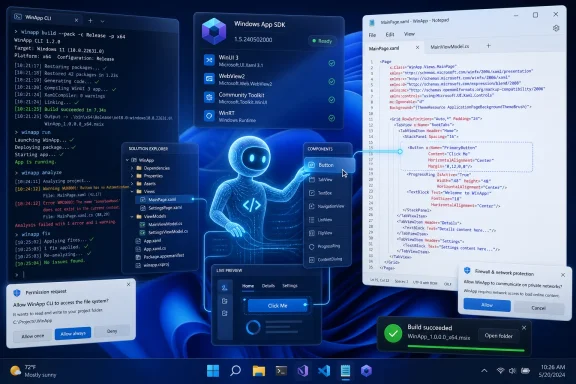Collapse the WinApp root in Solution Explorer
576x384 pixels.
pyautogui.click(x=127, y=160)
